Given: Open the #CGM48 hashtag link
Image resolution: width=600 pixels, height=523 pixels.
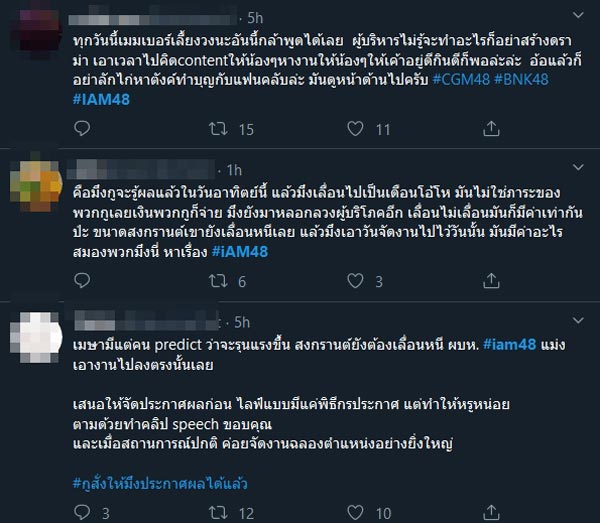Looking at the screenshot, I should click(x=465, y=78).
